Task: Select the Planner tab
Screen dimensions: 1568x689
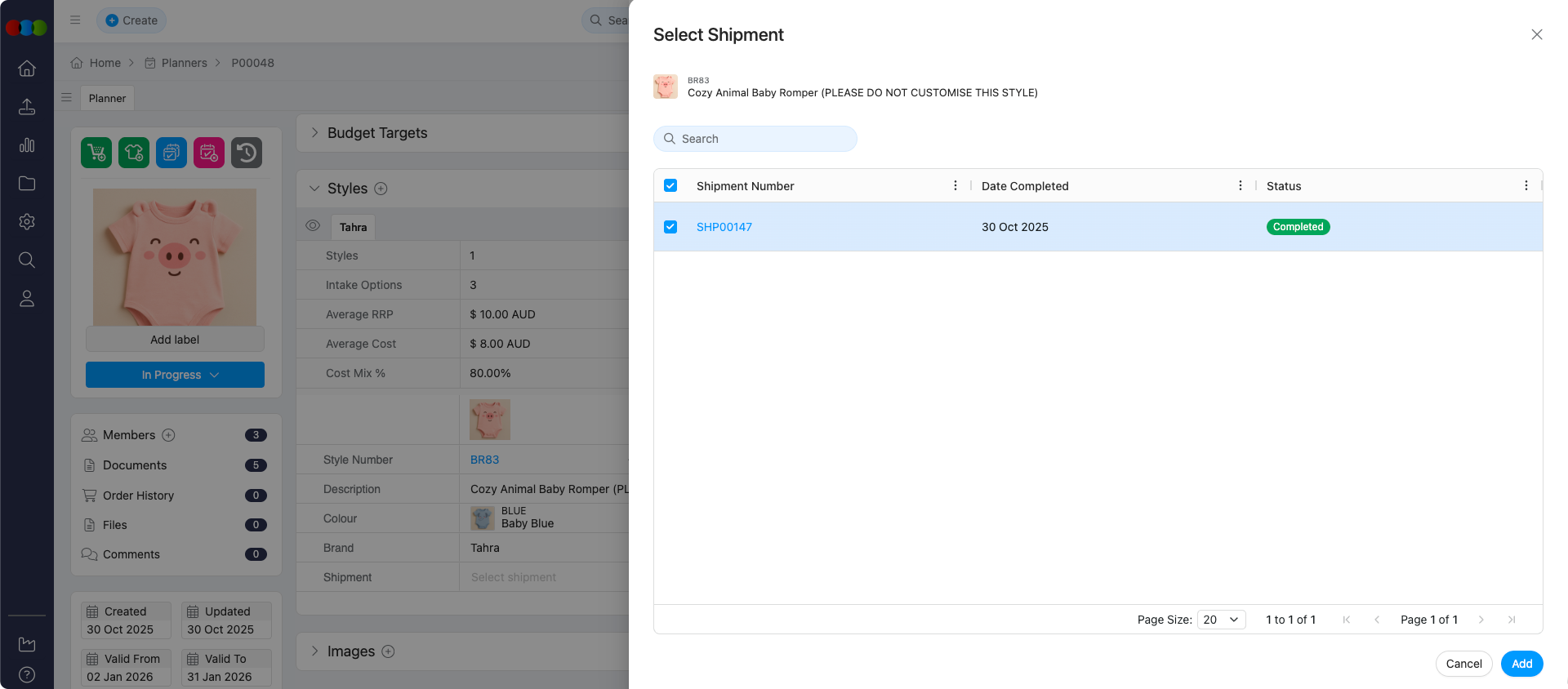Action: 107,98
